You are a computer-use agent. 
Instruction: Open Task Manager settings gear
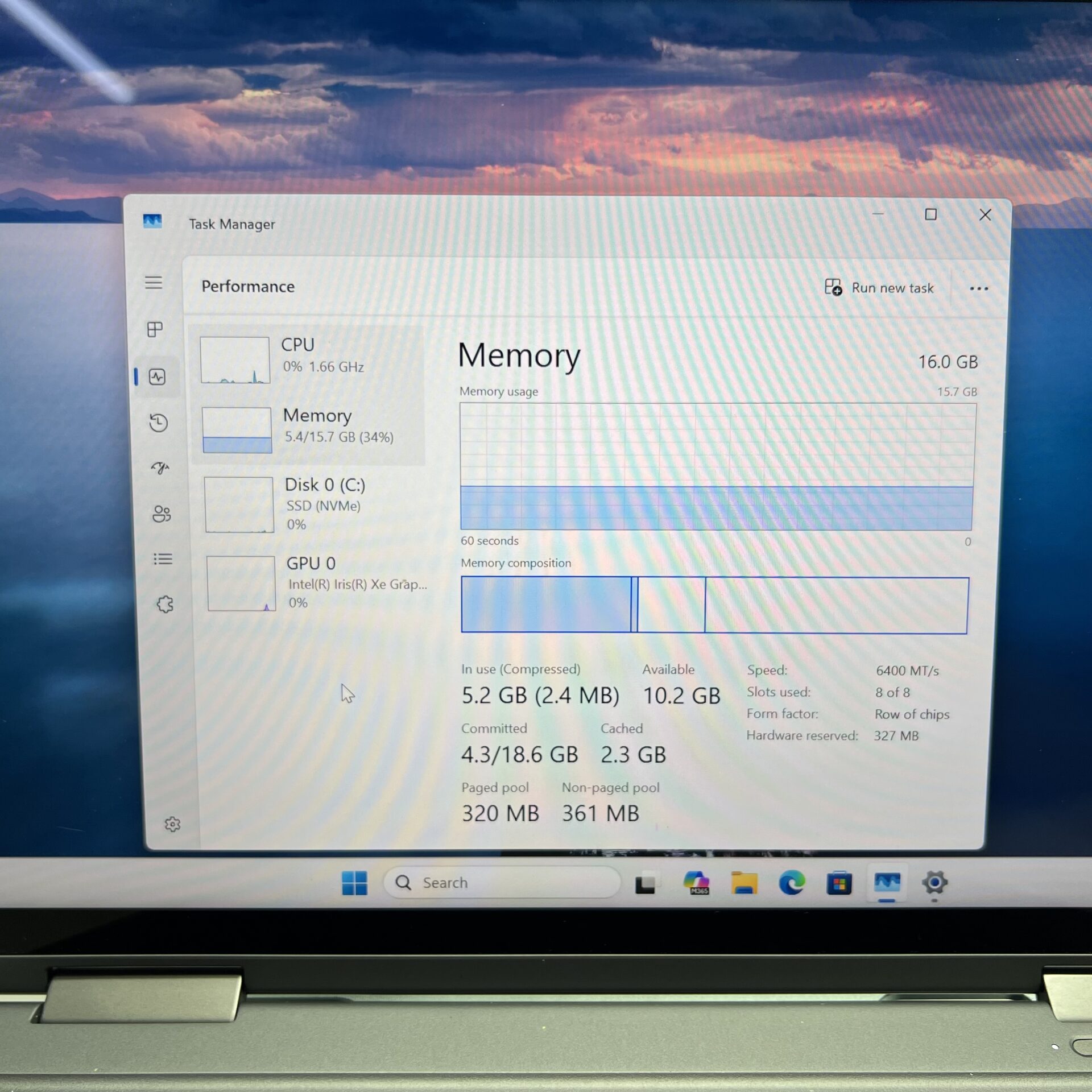(x=172, y=824)
